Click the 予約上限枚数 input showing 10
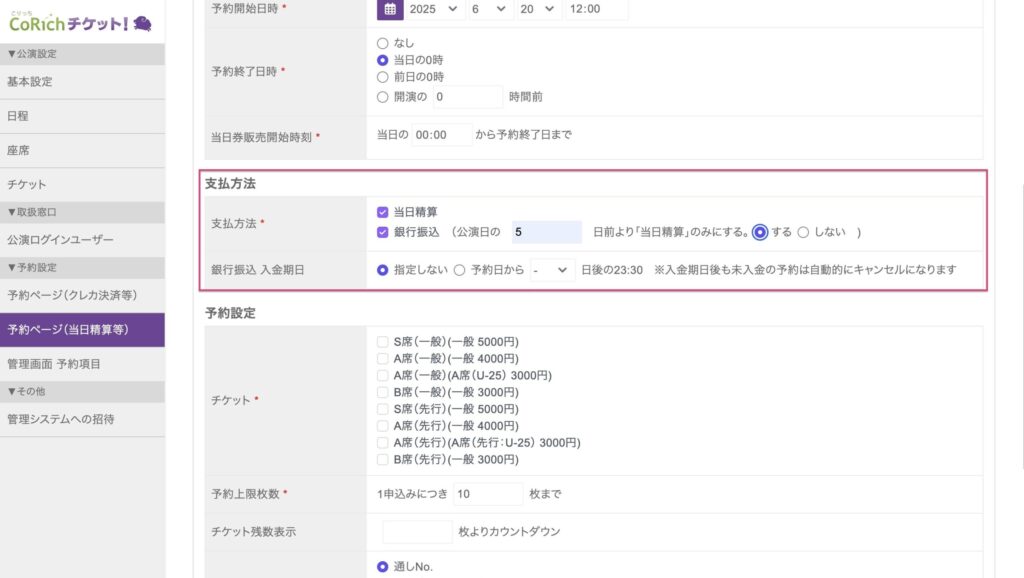 (x=487, y=495)
